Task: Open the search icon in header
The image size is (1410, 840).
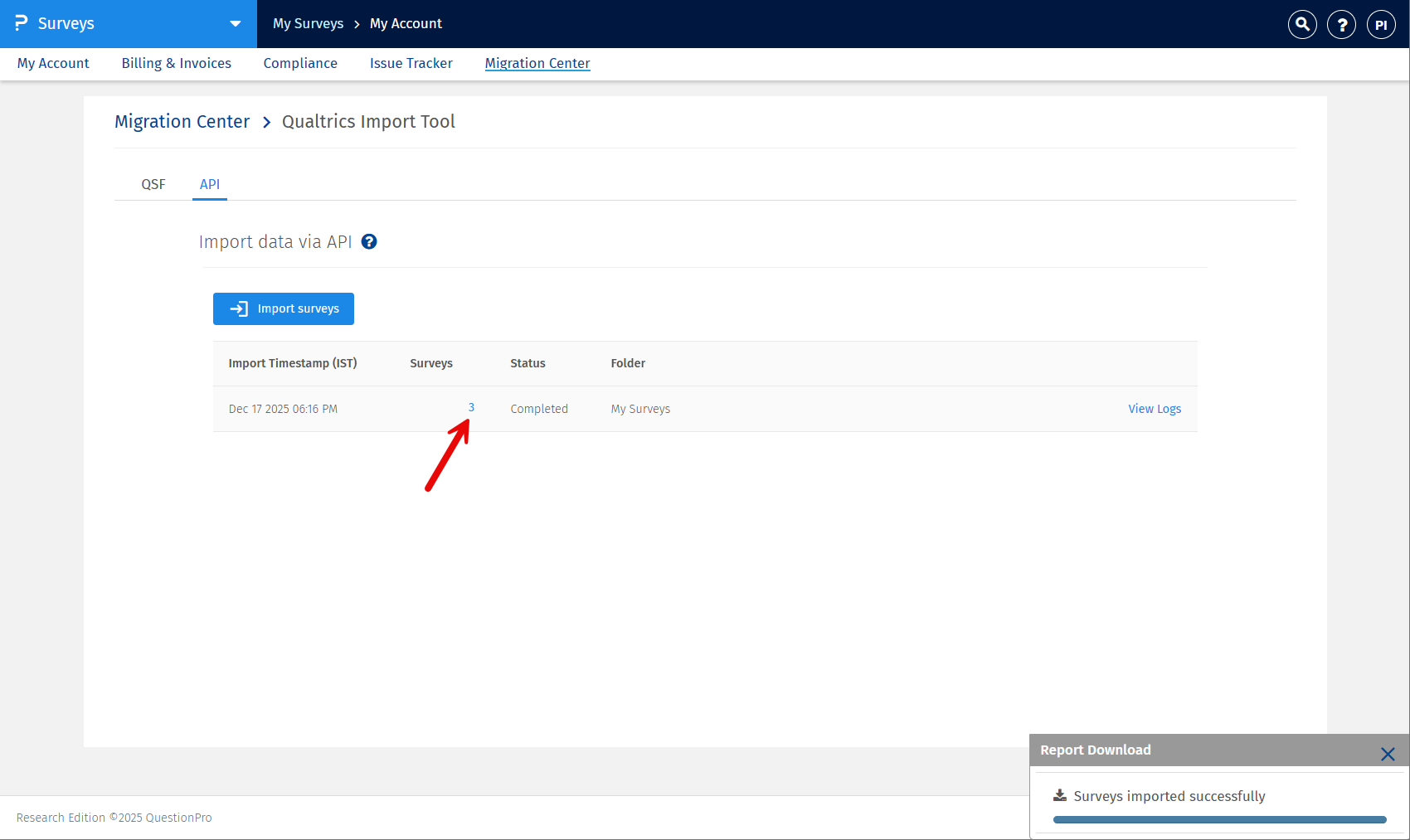Action: tap(1302, 24)
